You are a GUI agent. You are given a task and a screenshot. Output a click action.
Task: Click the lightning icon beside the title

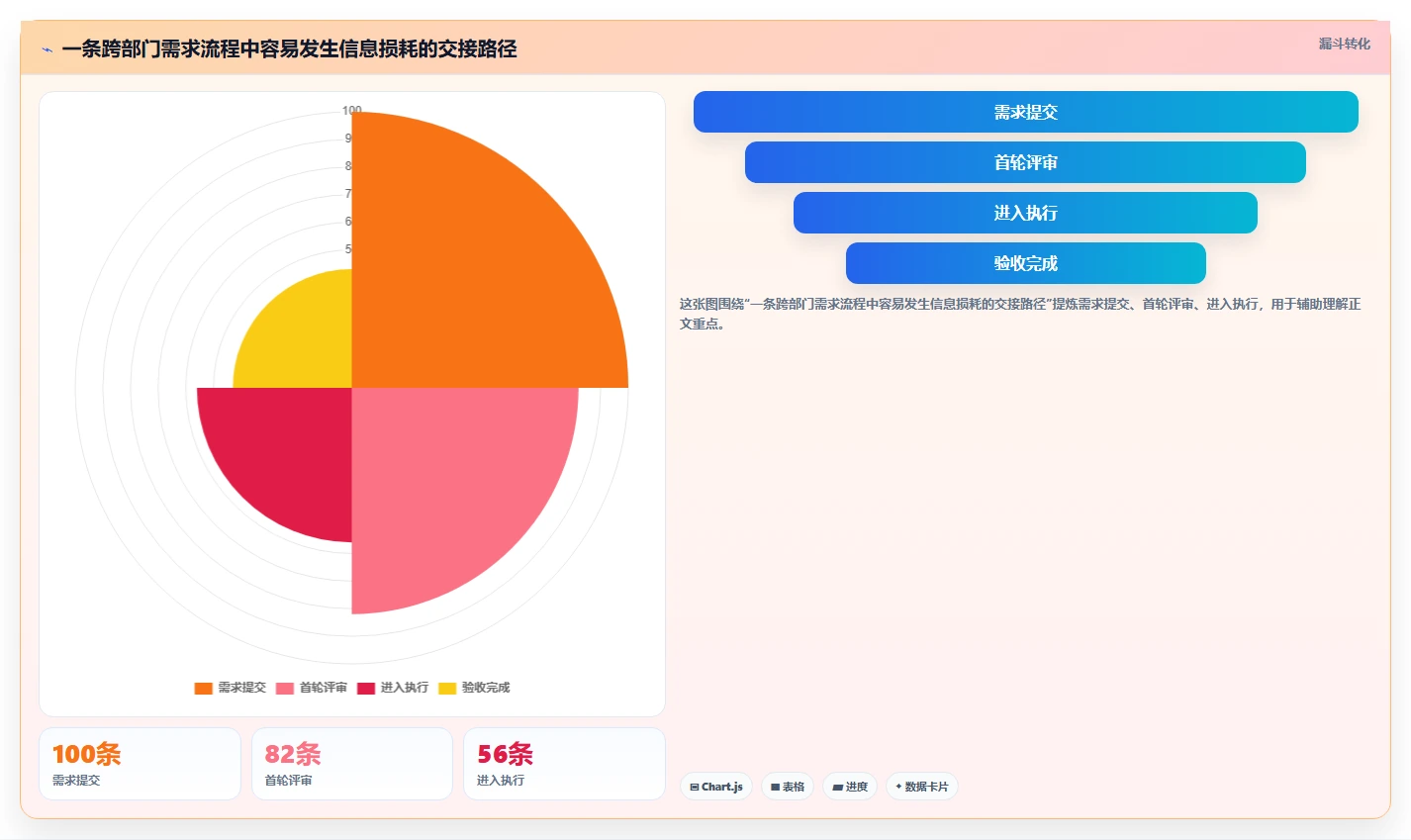[47, 49]
